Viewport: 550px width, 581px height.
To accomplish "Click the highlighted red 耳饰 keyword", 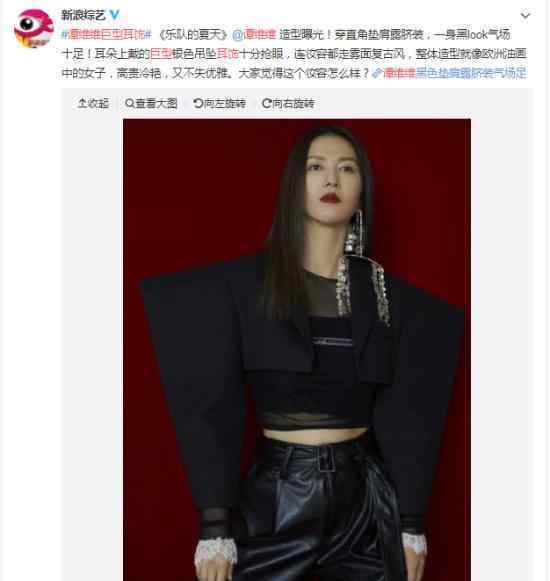I will 227,54.
